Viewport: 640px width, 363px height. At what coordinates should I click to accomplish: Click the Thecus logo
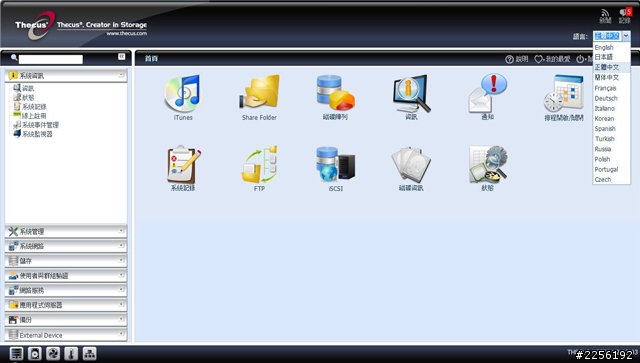click(x=35, y=25)
